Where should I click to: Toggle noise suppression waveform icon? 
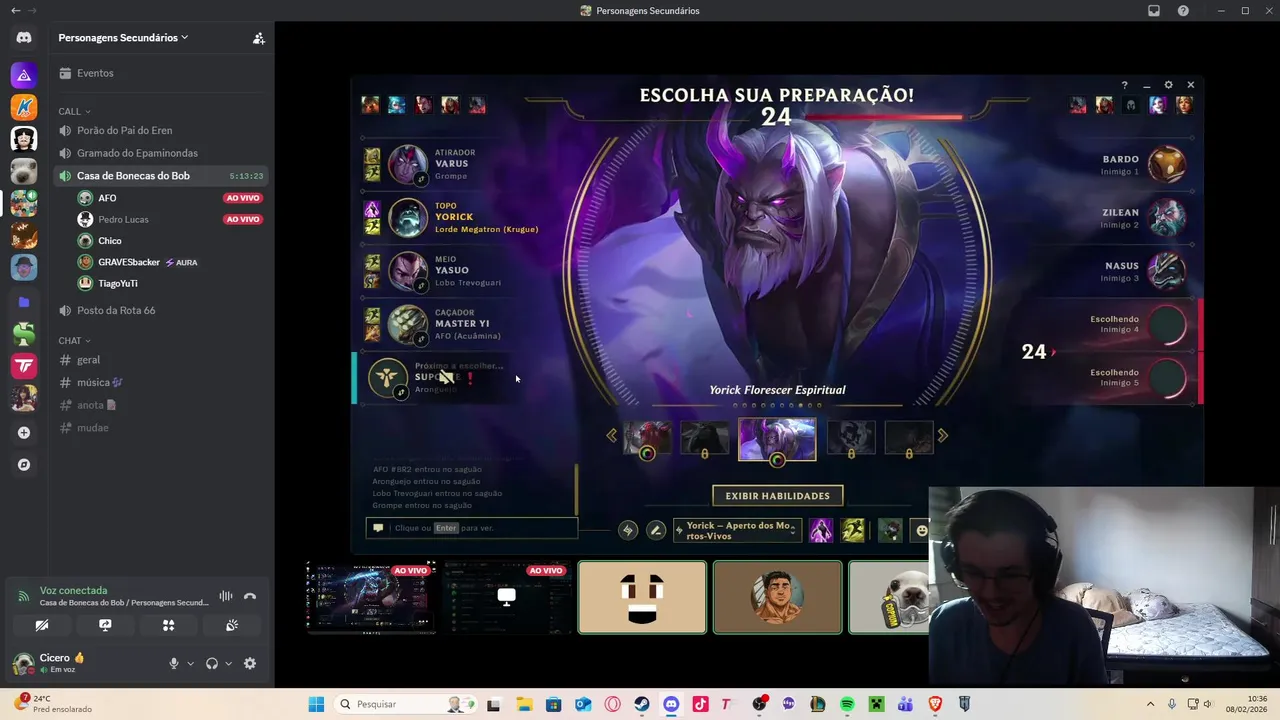tap(226, 596)
